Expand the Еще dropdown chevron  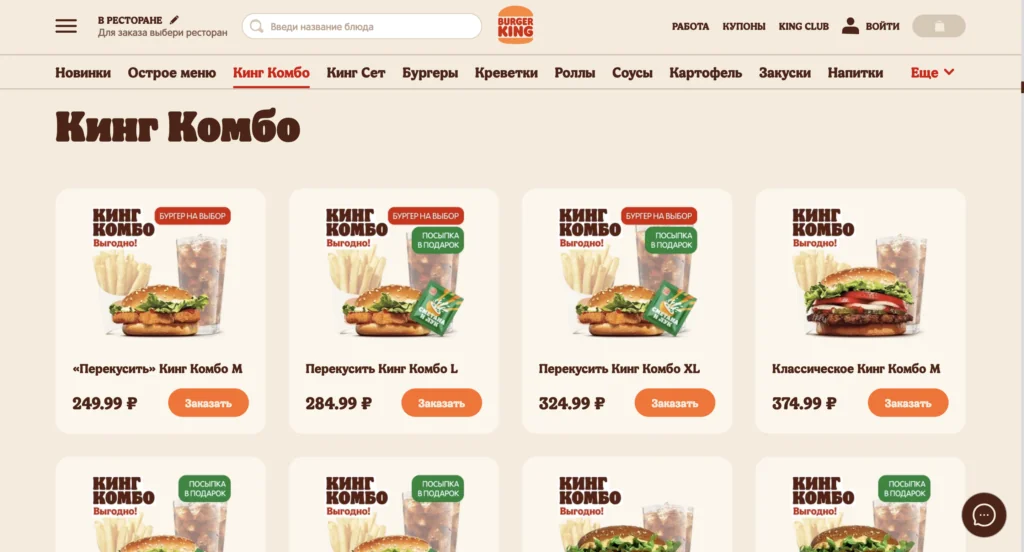(x=949, y=72)
